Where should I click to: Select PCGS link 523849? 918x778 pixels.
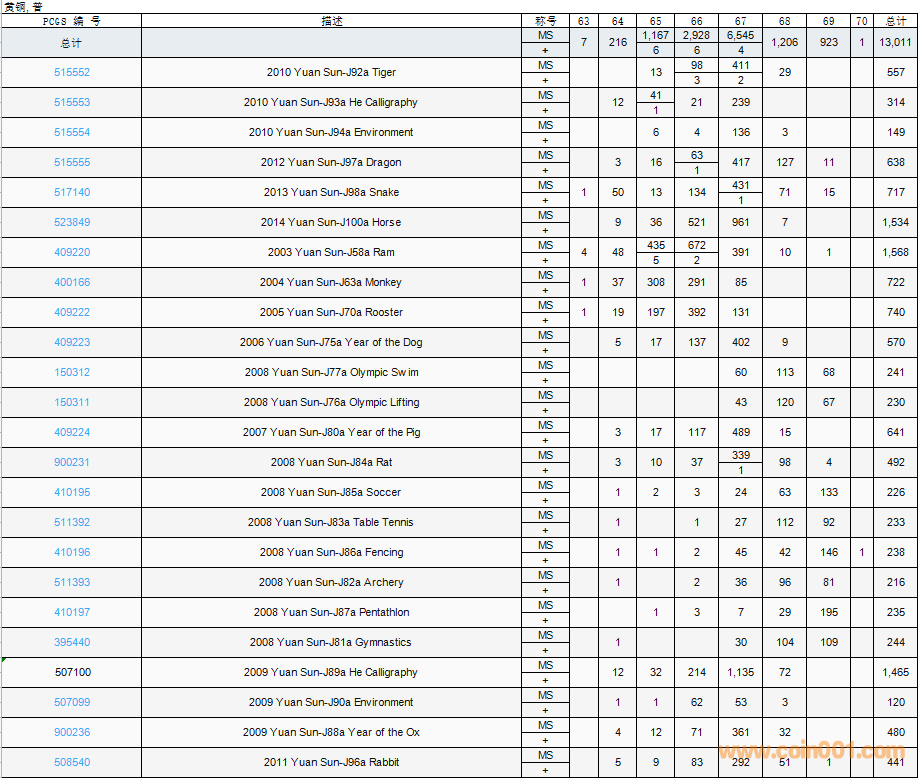tap(71, 223)
